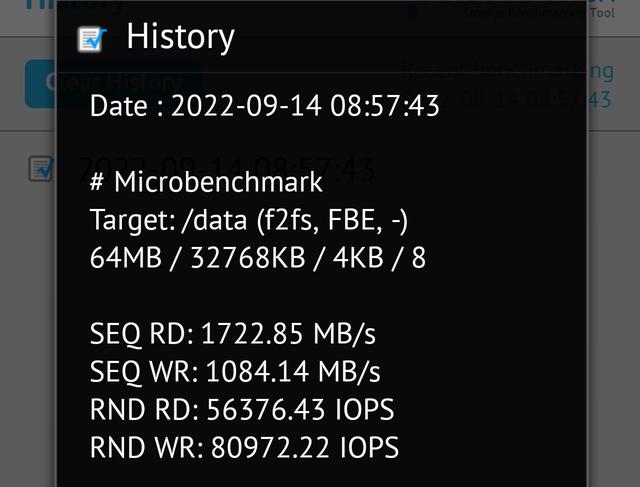Dismiss dialog by clicking left dimmed area

27,320
